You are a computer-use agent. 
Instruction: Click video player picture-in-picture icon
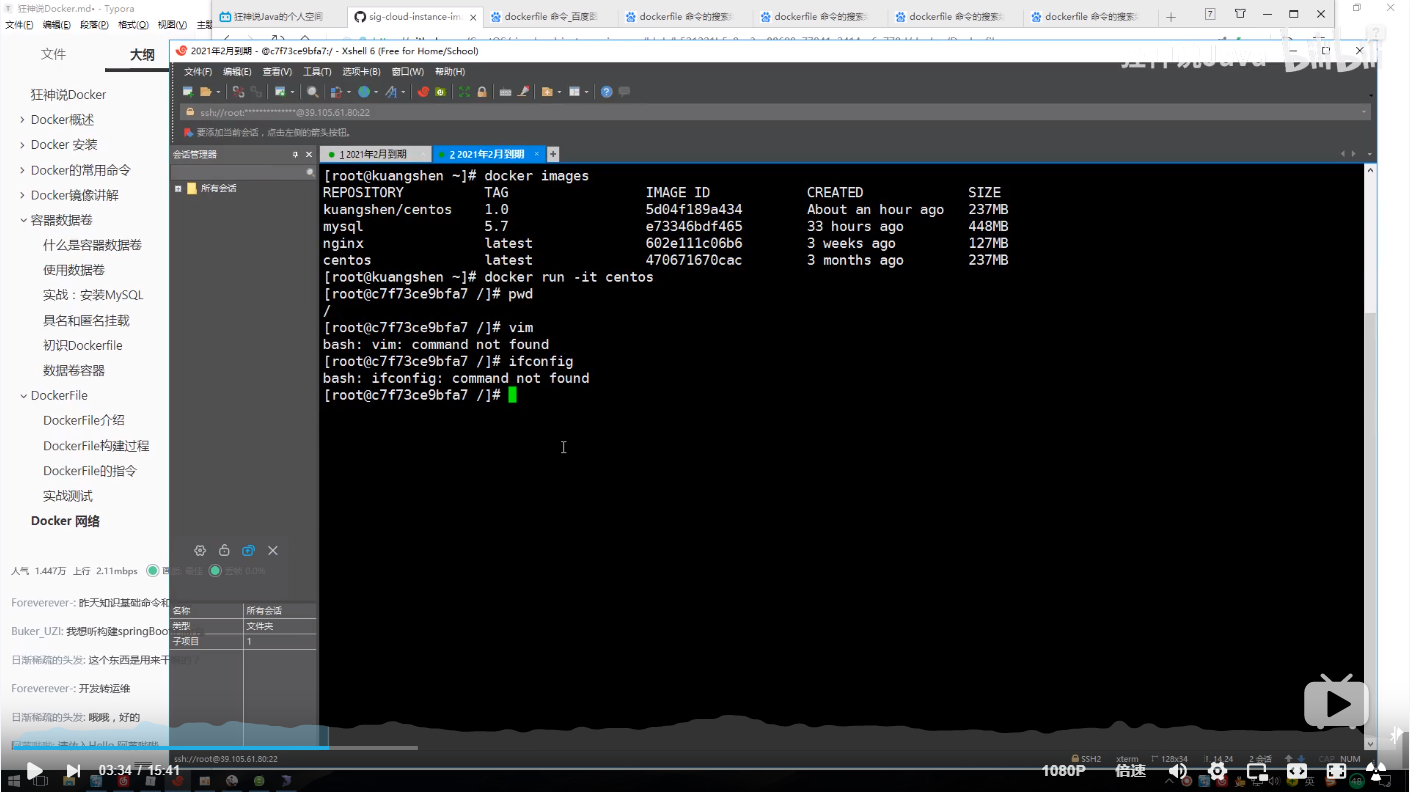tap(1257, 771)
